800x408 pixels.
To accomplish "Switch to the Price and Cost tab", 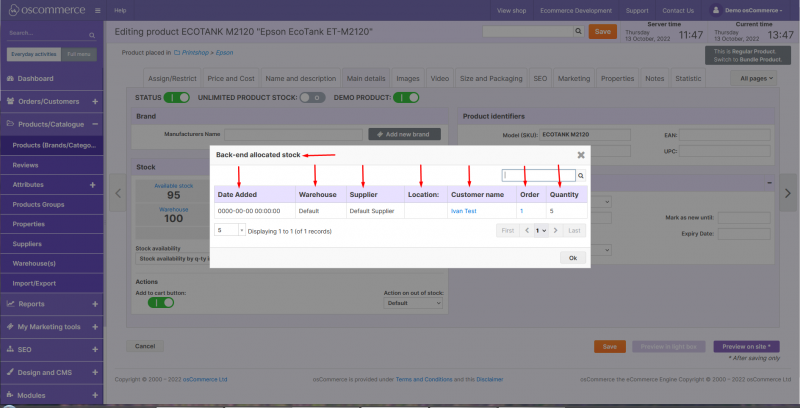I will pyautogui.click(x=231, y=77).
